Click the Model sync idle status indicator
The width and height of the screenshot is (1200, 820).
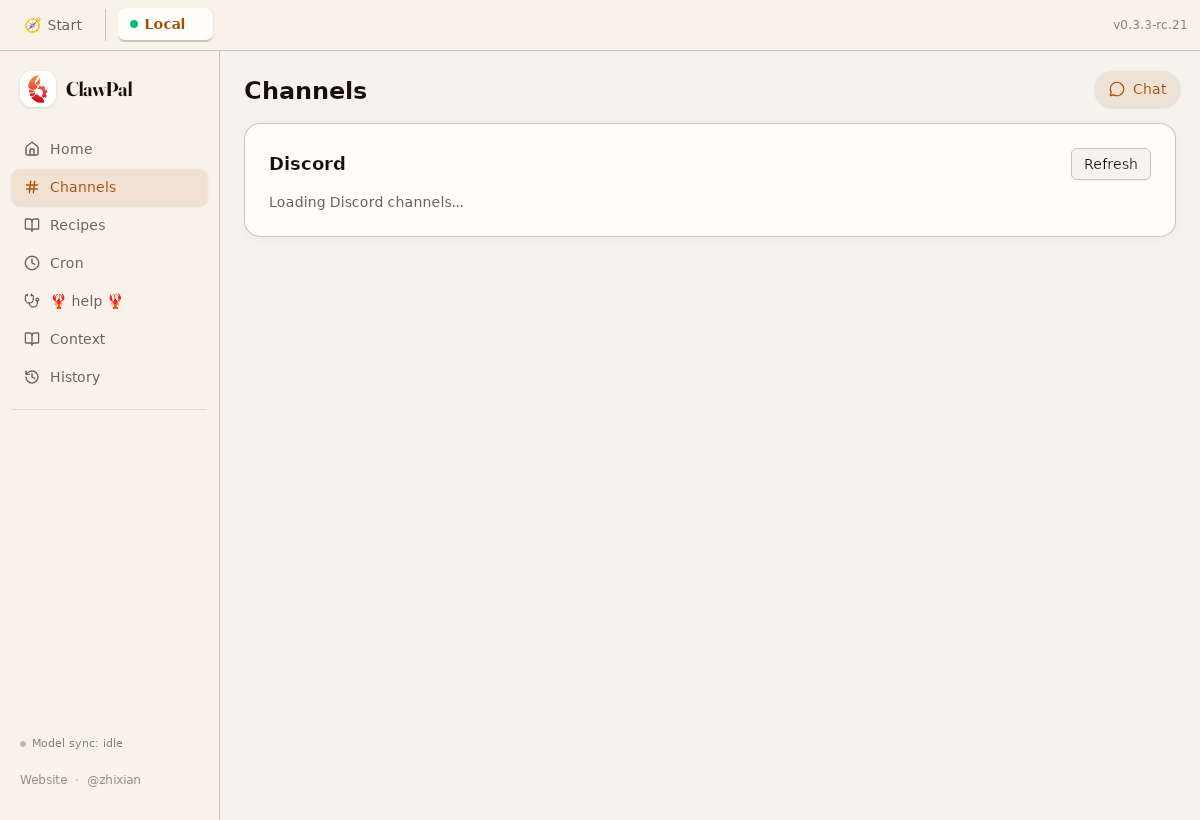(73, 743)
